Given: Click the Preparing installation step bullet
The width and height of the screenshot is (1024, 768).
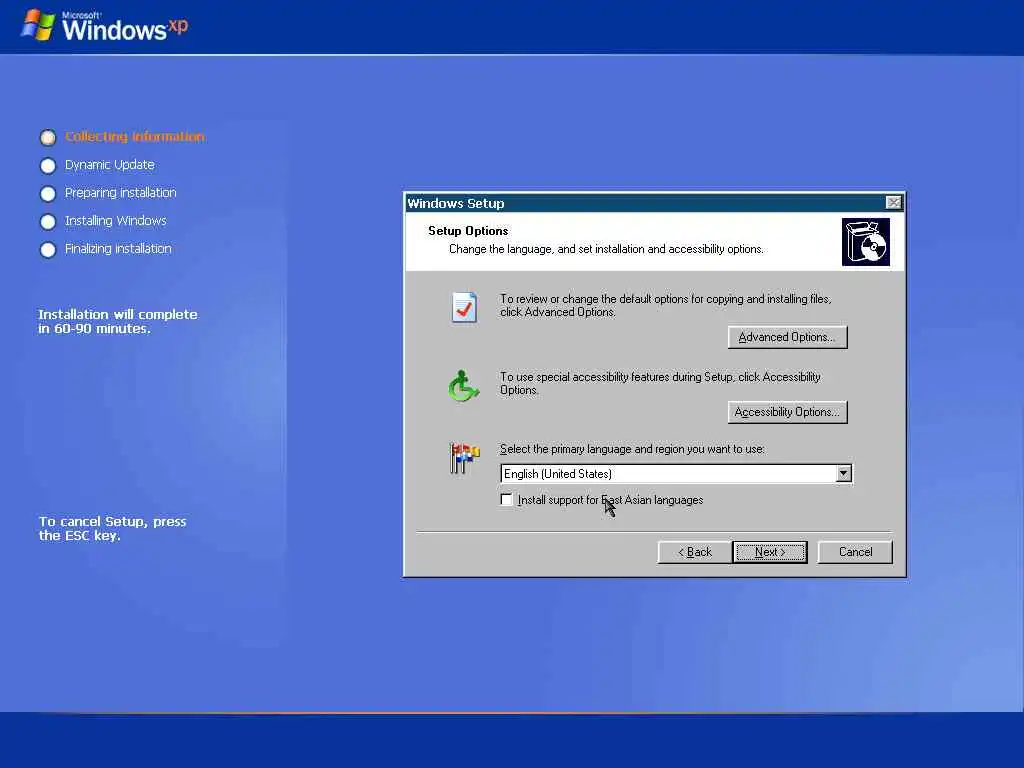Looking at the screenshot, I should [x=48, y=194].
